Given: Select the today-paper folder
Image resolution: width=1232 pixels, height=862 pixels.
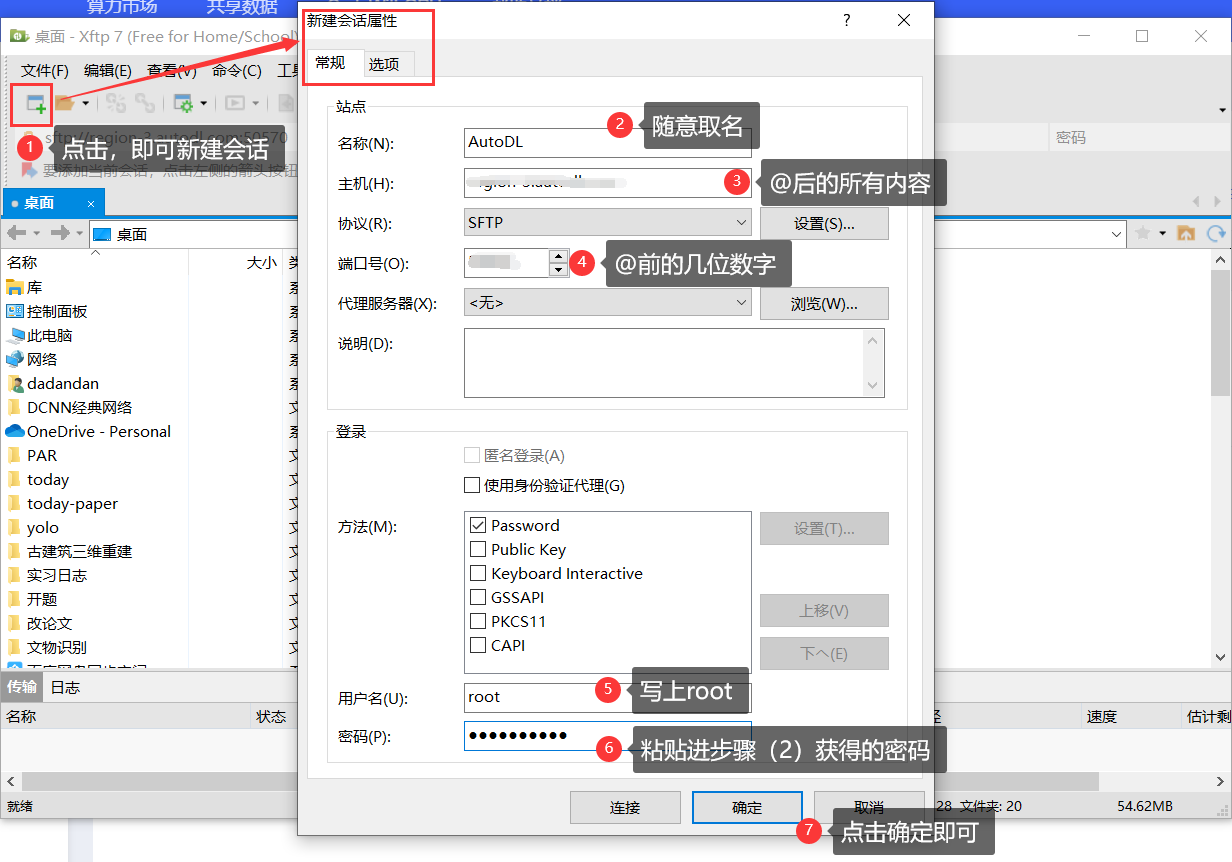Looking at the screenshot, I should click(62, 503).
